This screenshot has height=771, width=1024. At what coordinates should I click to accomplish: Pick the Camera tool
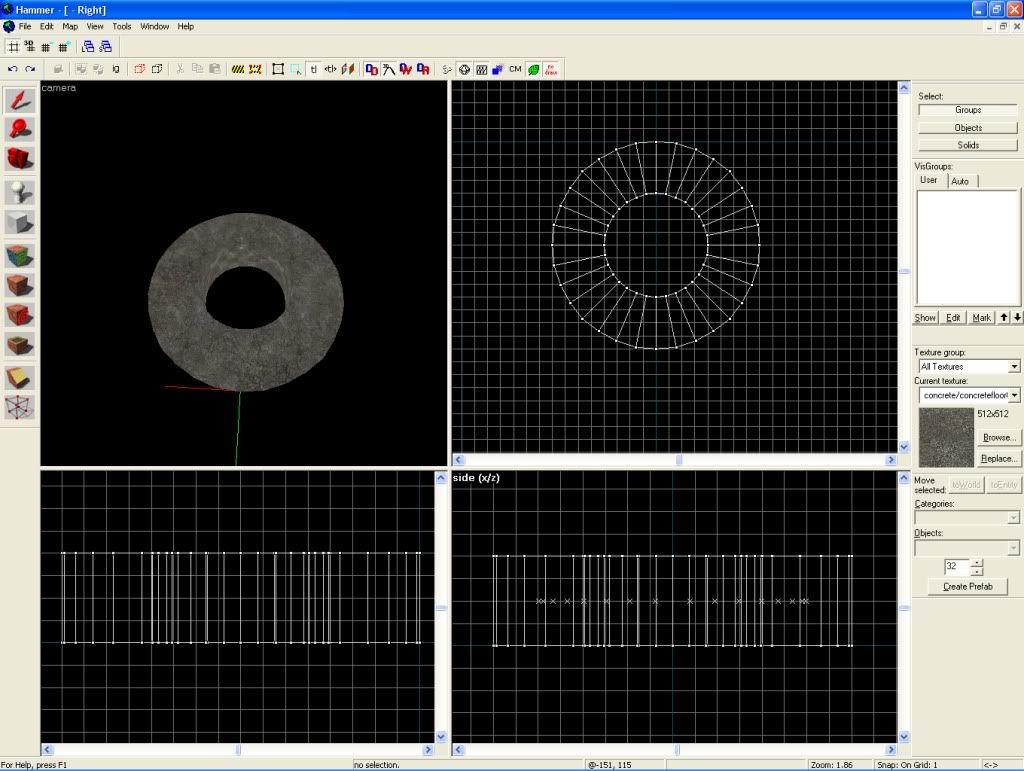click(x=20, y=159)
